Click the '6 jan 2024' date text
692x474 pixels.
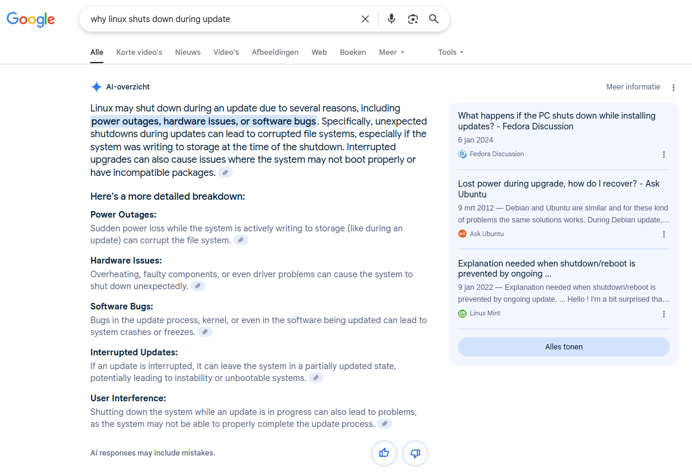pyautogui.click(x=475, y=140)
